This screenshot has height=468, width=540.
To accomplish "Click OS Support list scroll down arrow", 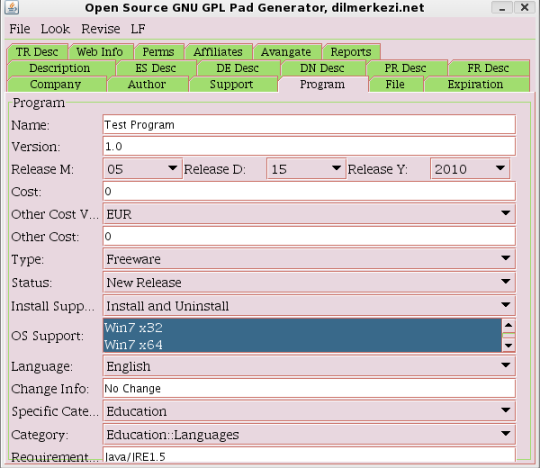I will (x=508, y=345).
